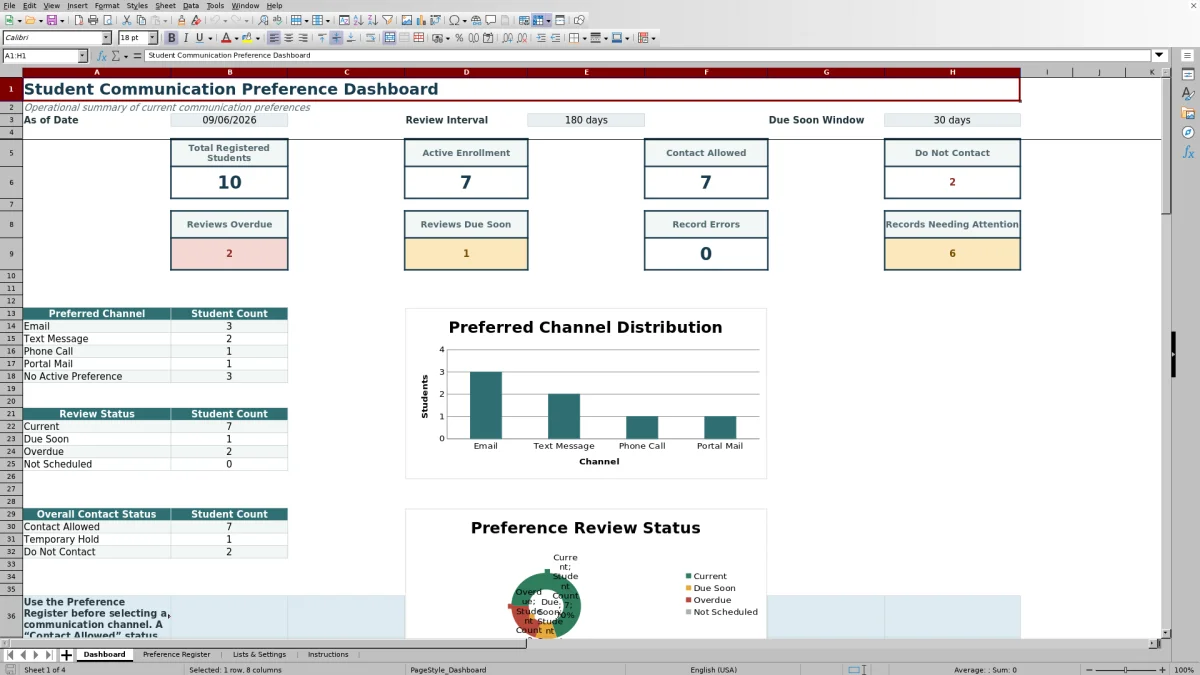Click the AutoFilter funnel icon

pos(388,20)
